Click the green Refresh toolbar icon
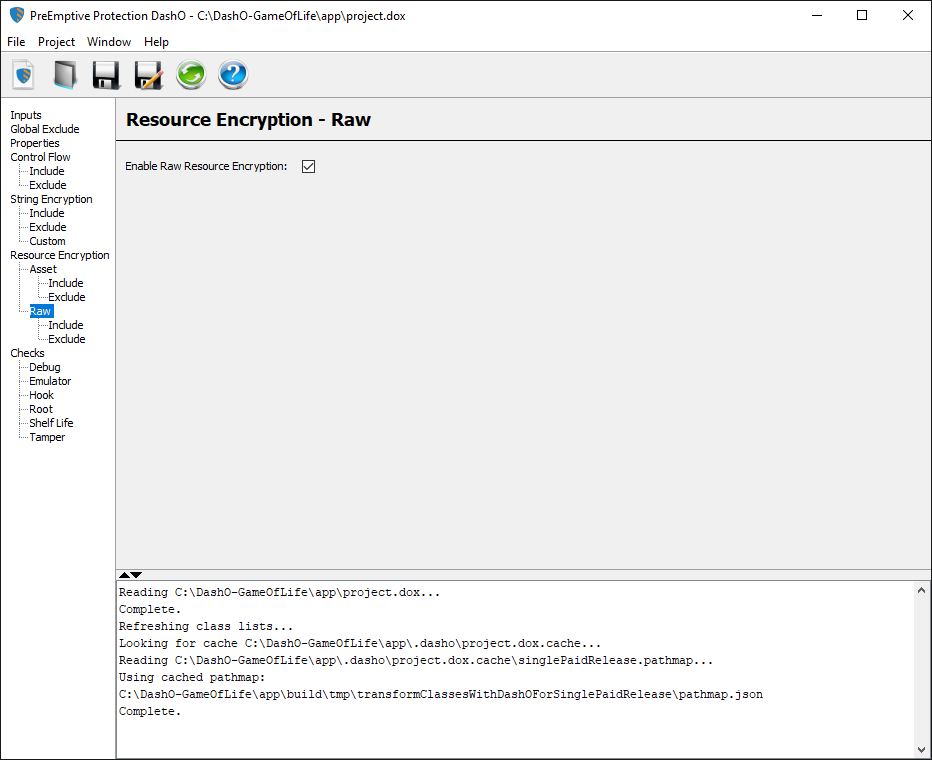The image size is (932, 760). click(x=191, y=75)
